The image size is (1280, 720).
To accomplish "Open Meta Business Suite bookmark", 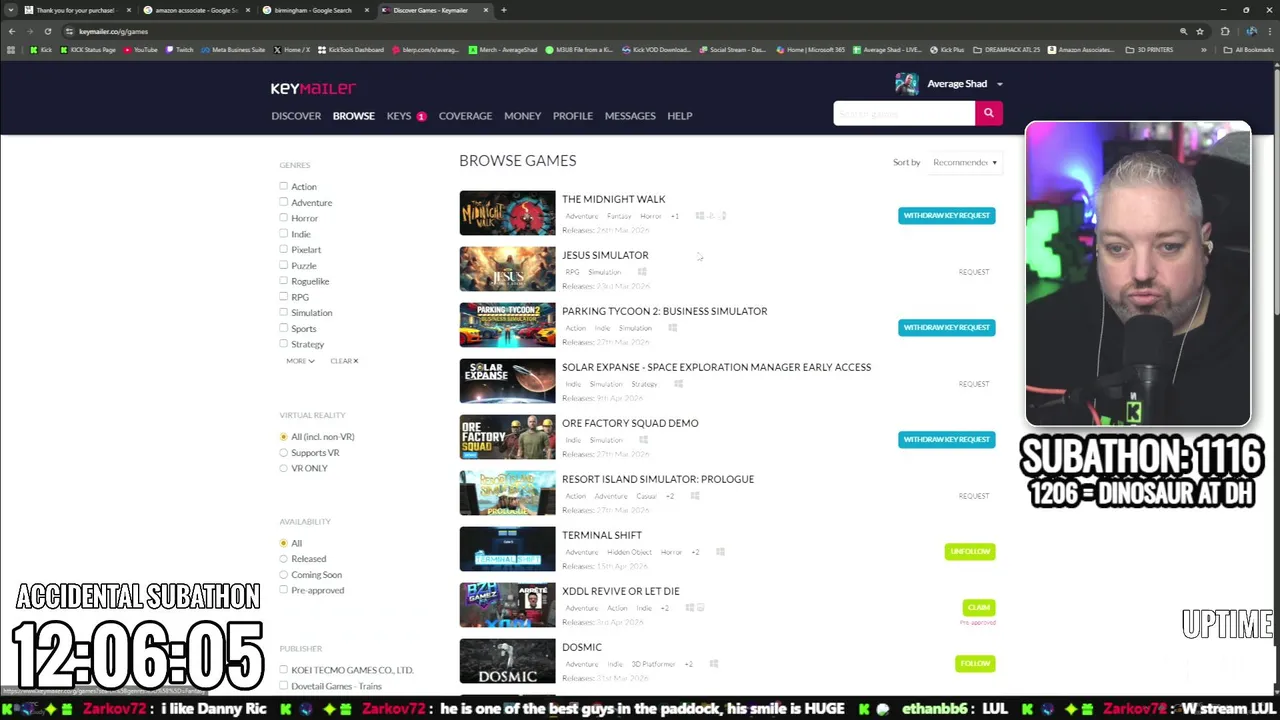I will pyautogui.click(x=233, y=49).
